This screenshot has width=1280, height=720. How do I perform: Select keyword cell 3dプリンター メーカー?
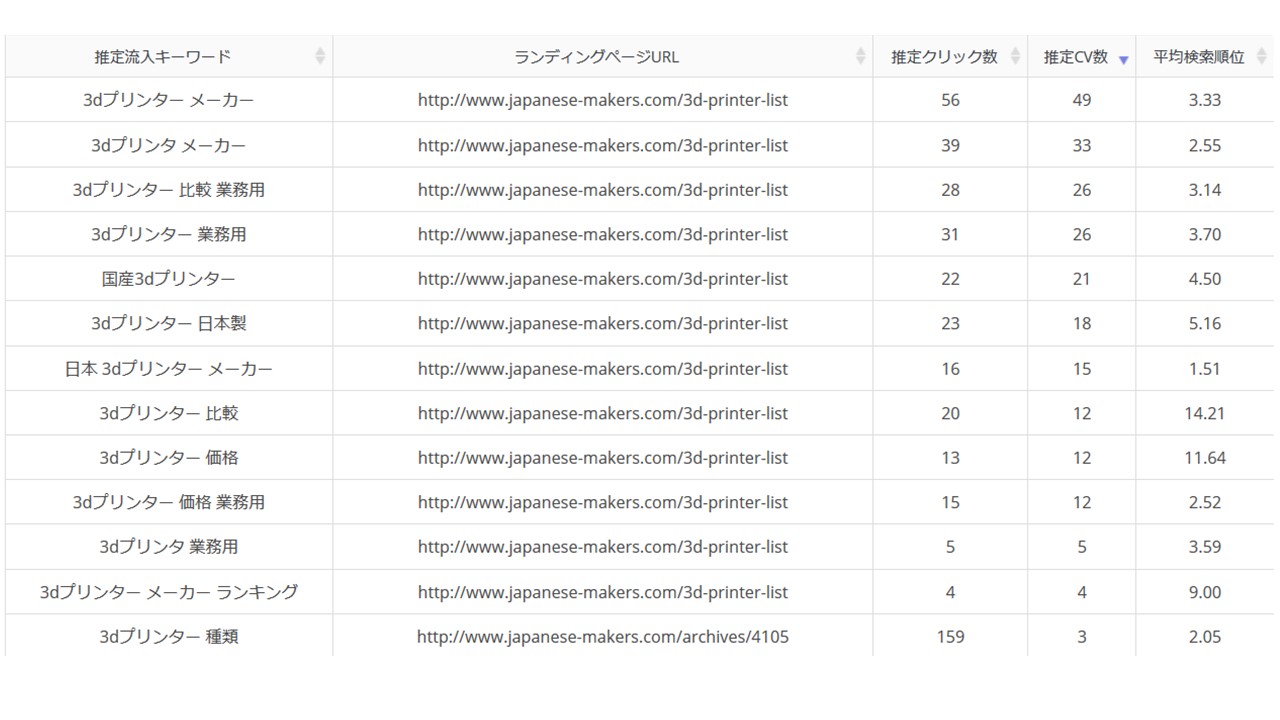coord(169,100)
